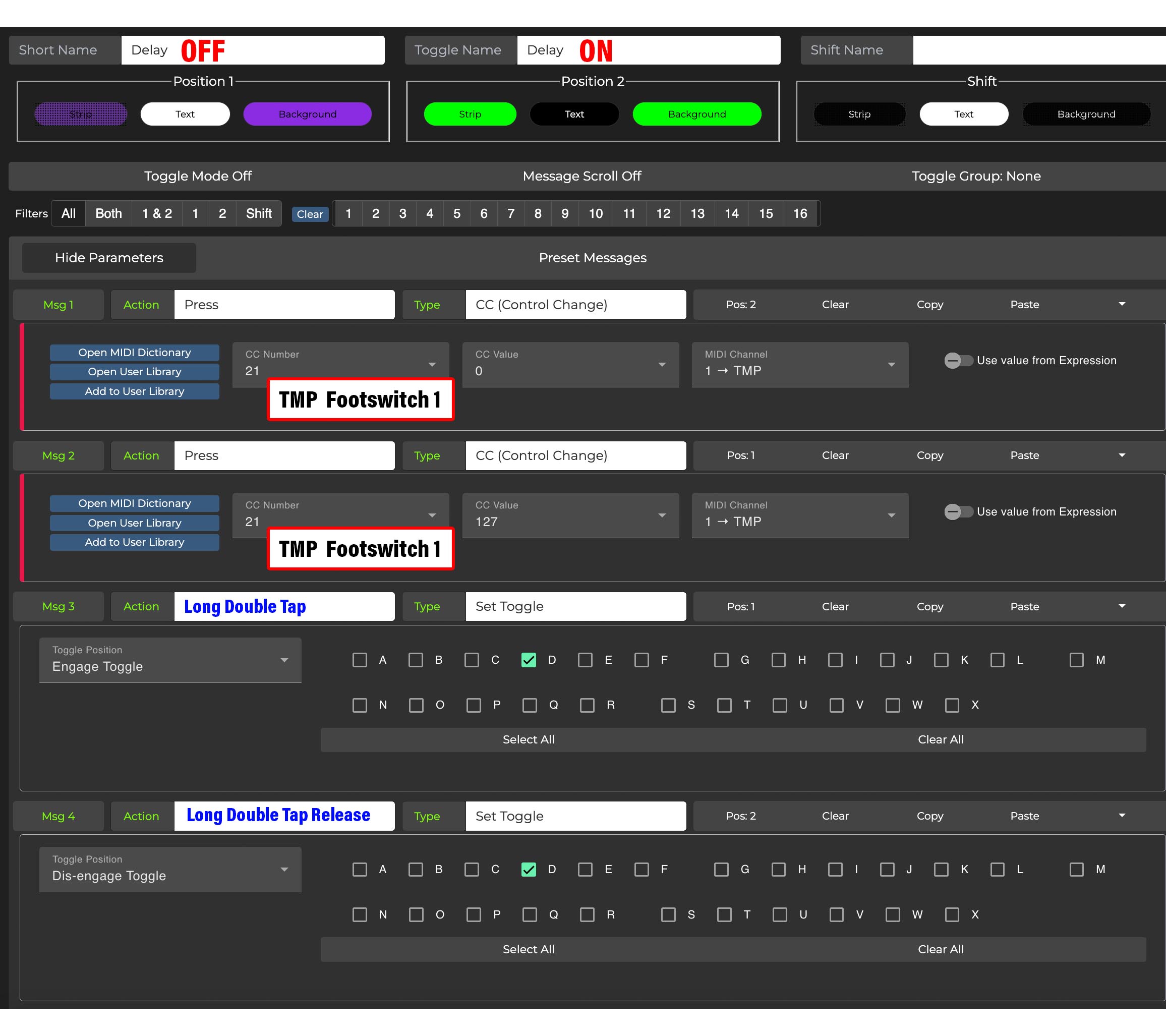This screenshot has width=1166, height=1036.
Task: Select the Both filter tab
Action: point(108,213)
